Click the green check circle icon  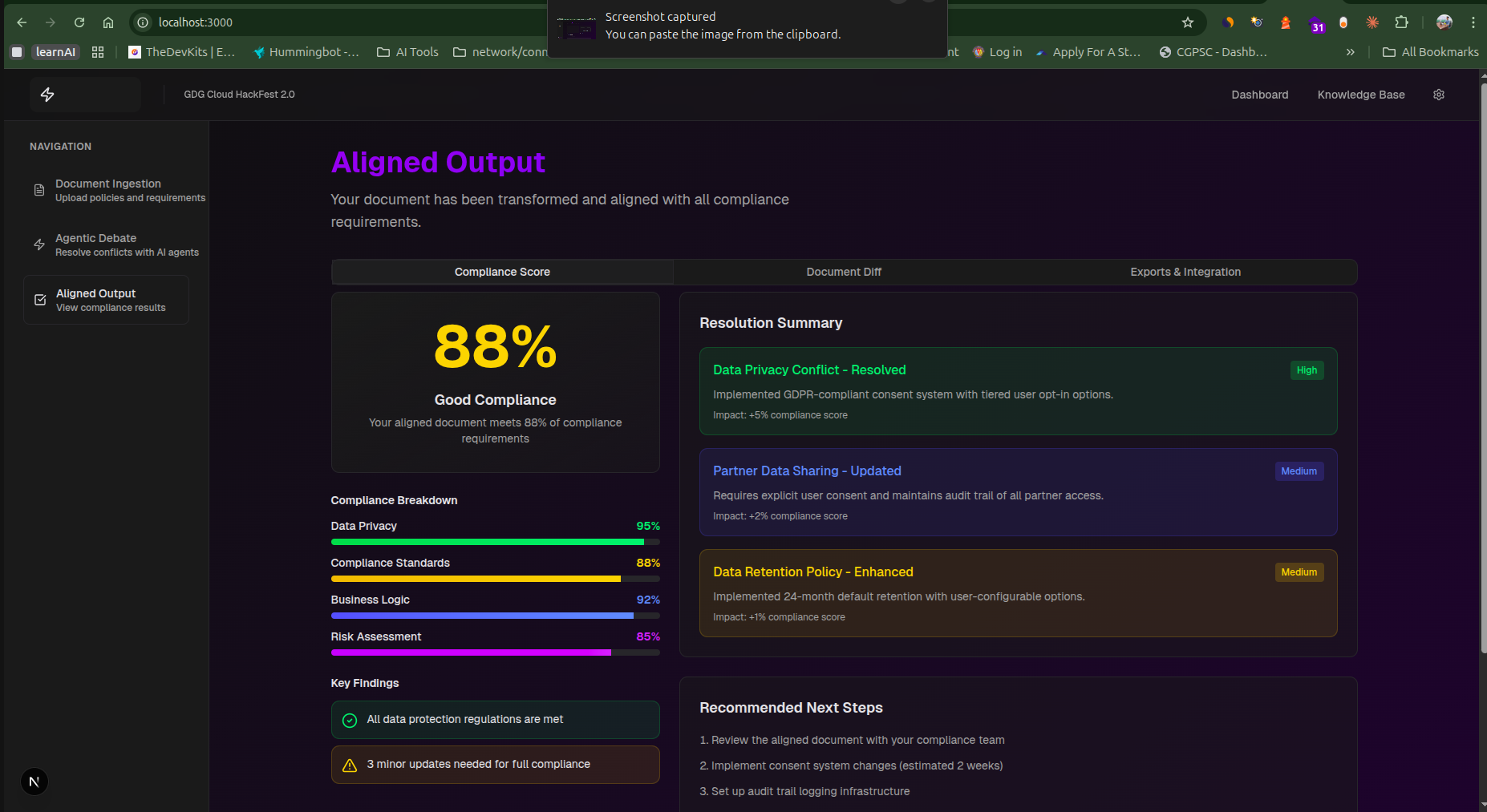click(x=350, y=720)
